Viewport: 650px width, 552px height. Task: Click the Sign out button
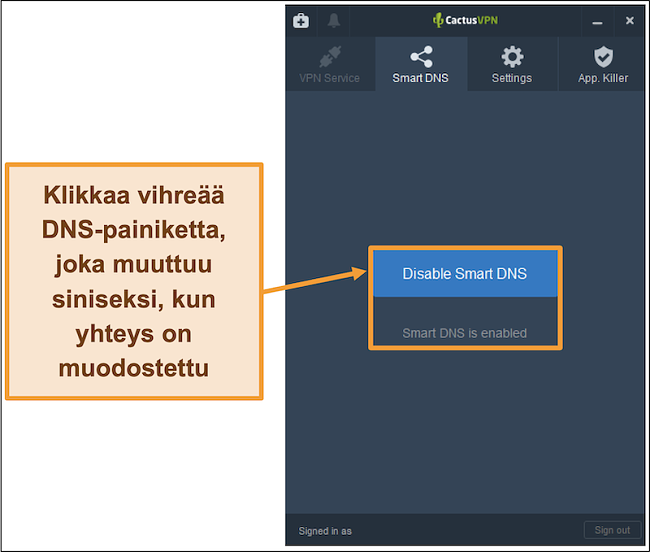click(612, 530)
